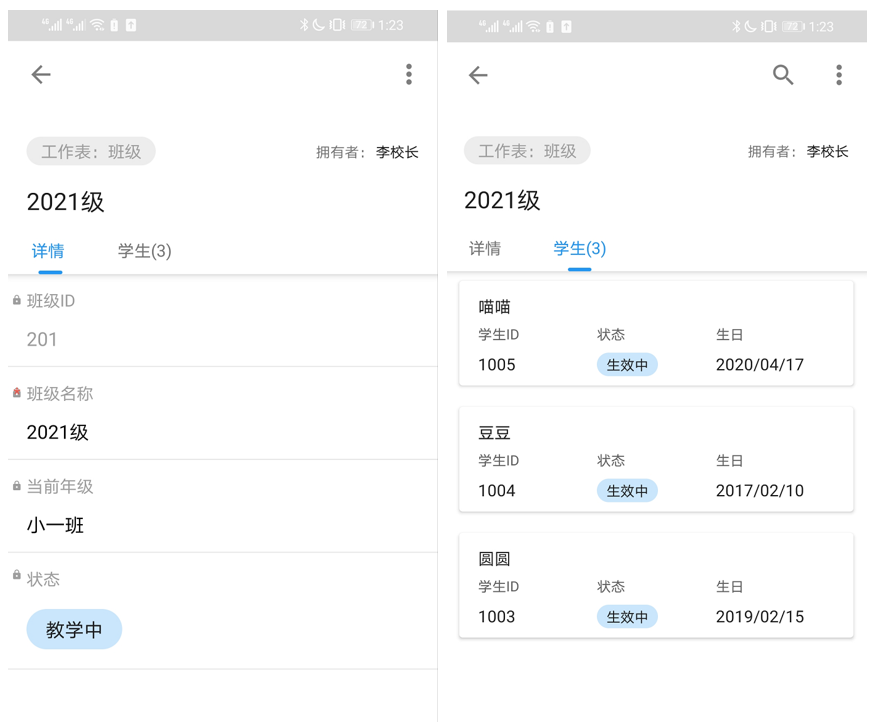Open the student card for 豆豆

pos(655,459)
